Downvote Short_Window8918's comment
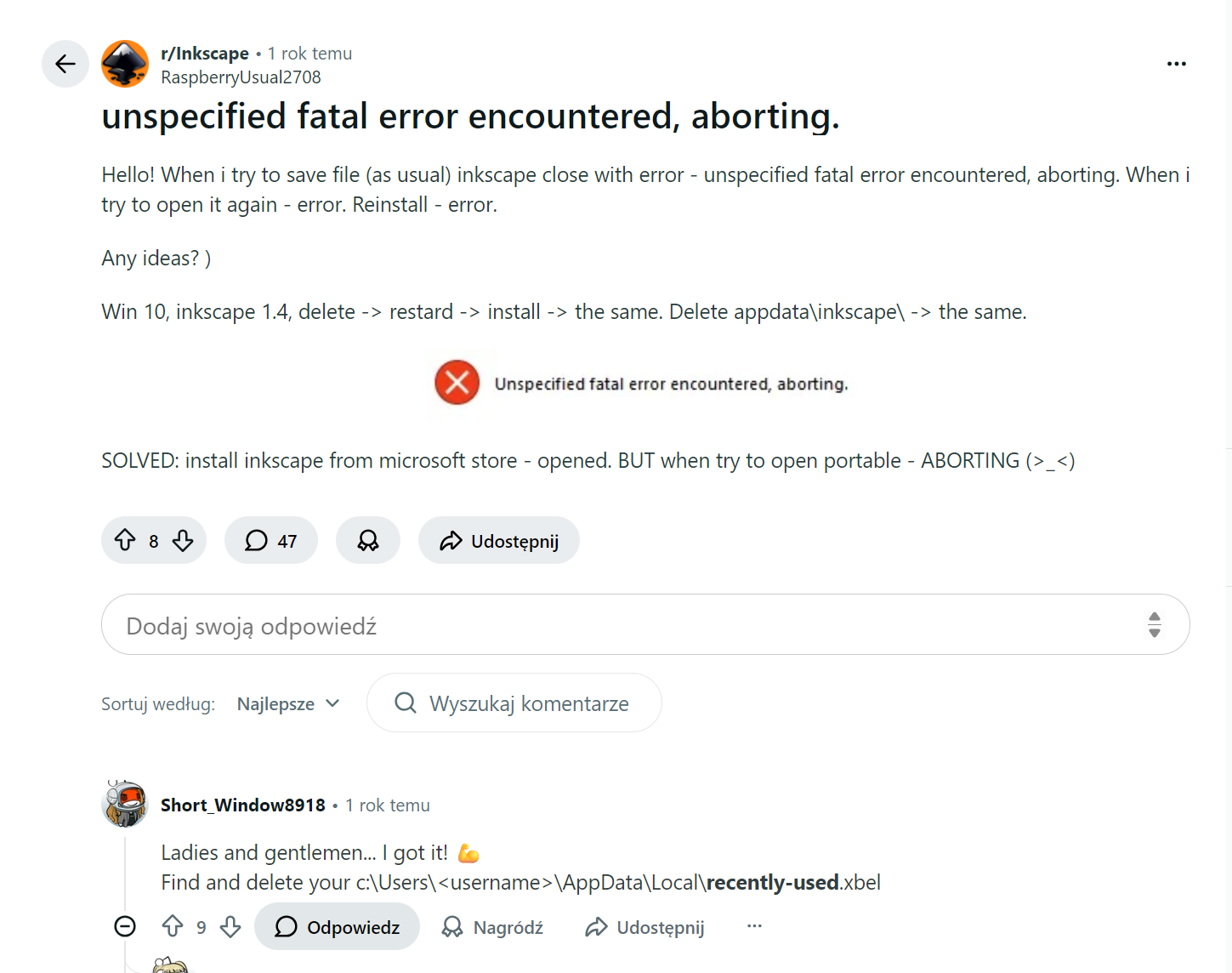Image resolution: width=1232 pixels, height=973 pixels. [230, 926]
